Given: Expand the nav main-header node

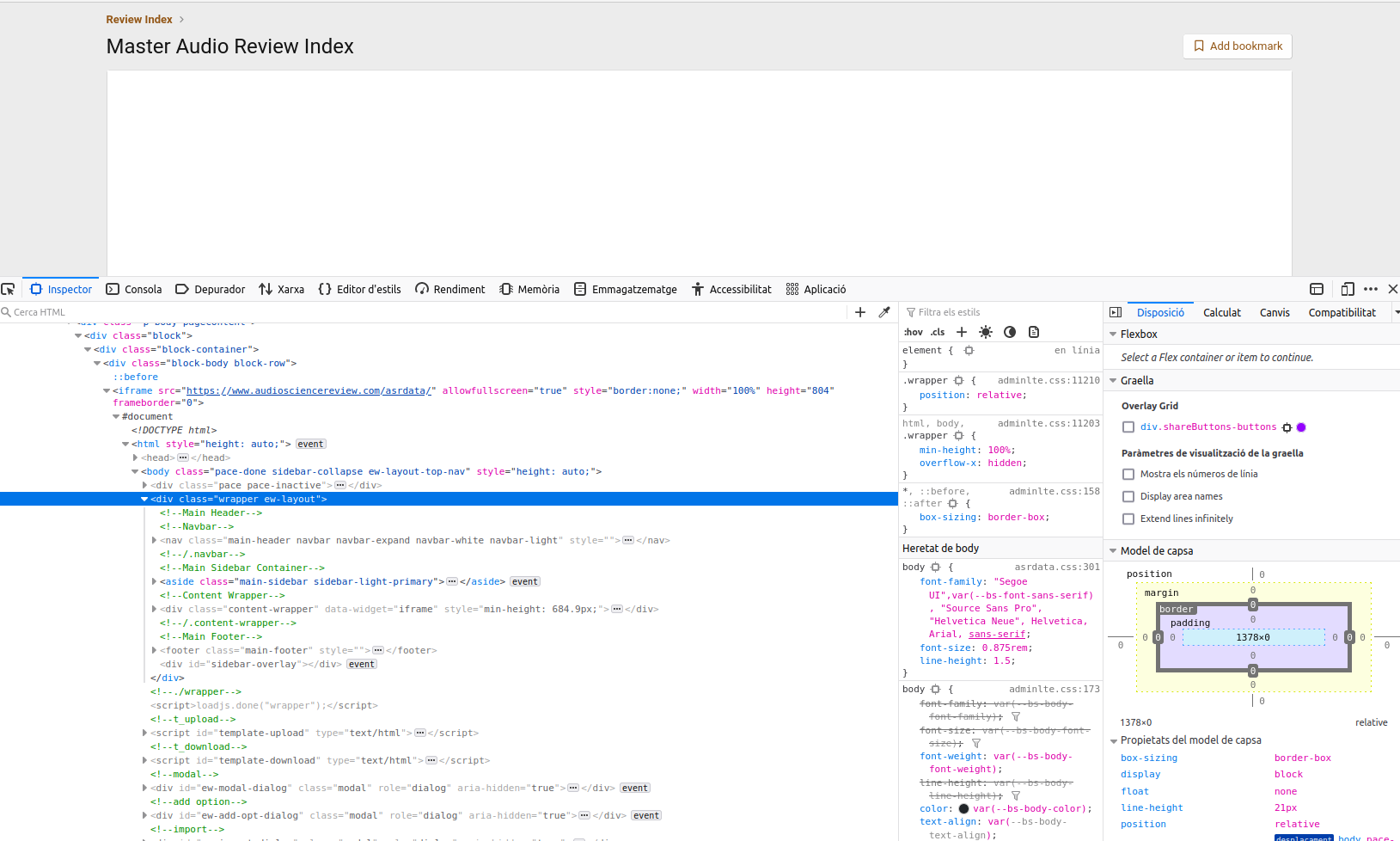Looking at the screenshot, I should (x=154, y=540).
